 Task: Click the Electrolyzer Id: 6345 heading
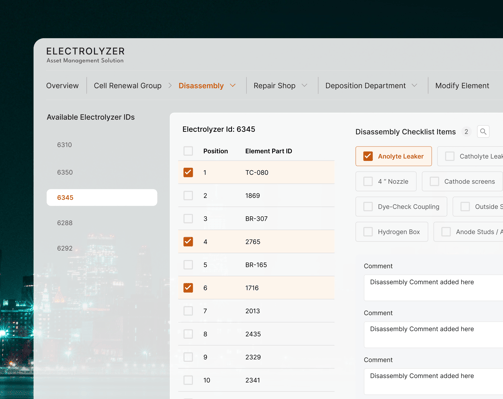(219, 129)
